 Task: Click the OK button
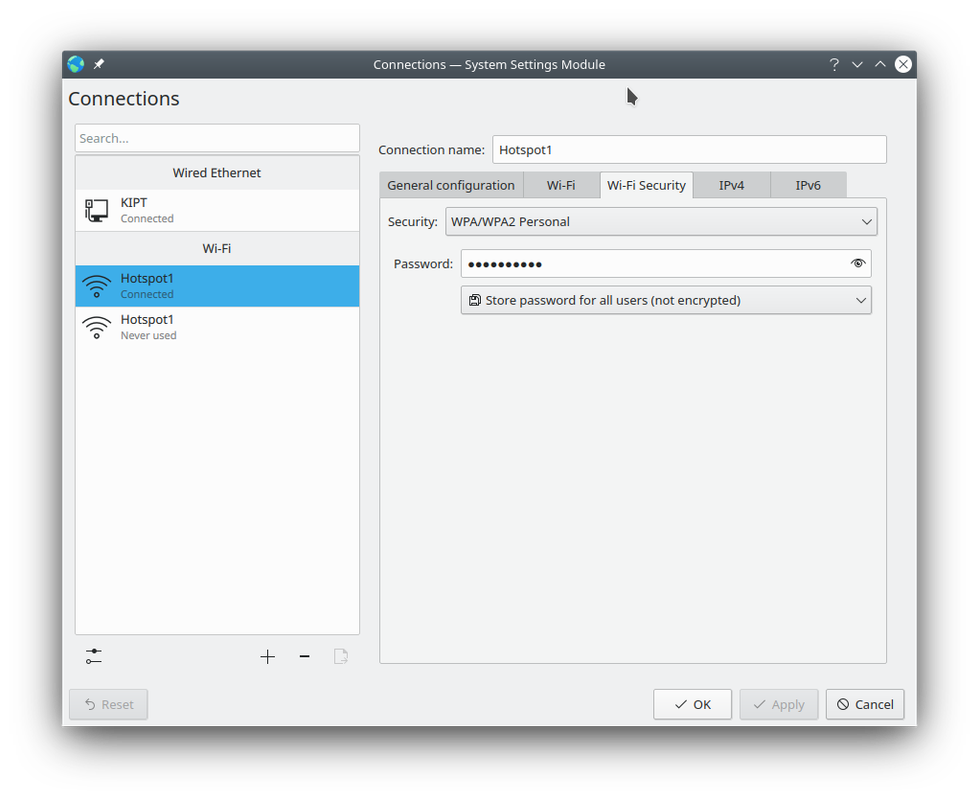tap(692, 704)
